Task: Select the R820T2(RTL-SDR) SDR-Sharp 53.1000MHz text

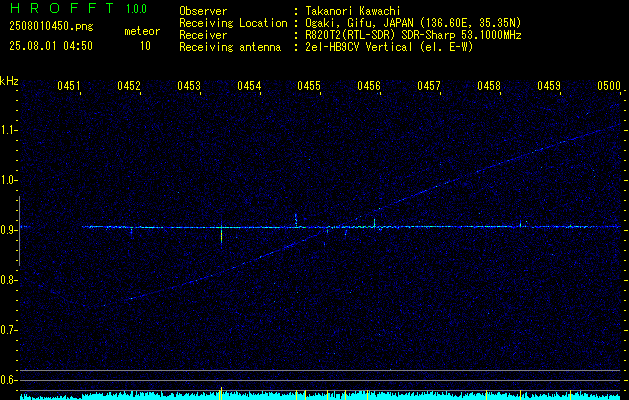Action: (413, 35)
